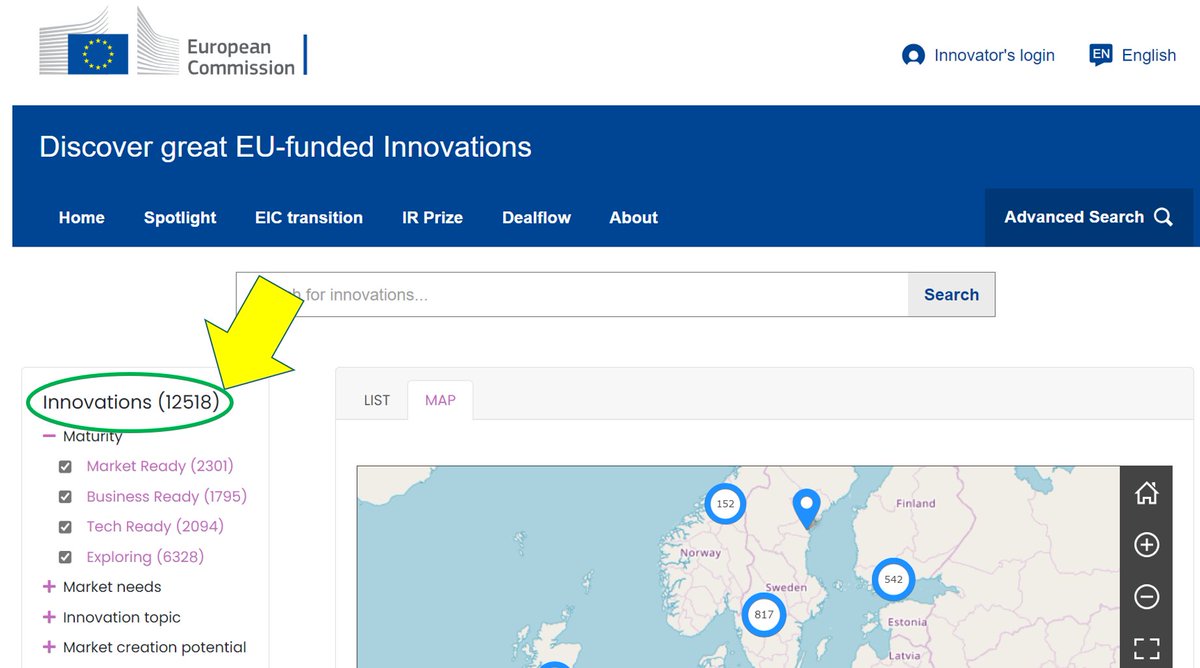The image size is (1200, 668).
Task: Open the Home menu item
Action: [x=82, y=217]
